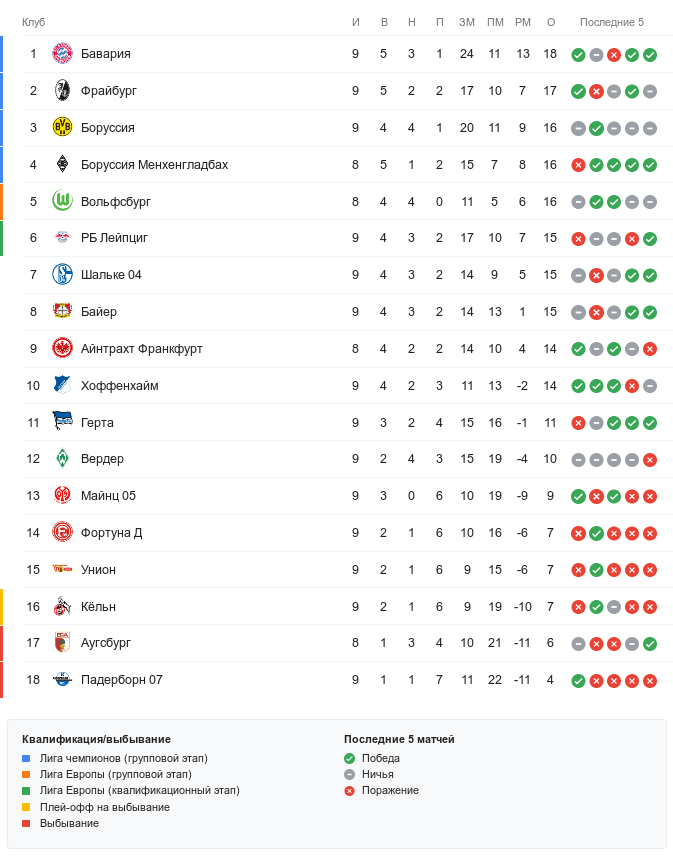Click the Фрайбург club logo
Screen dimensions: 673x856
63,91
